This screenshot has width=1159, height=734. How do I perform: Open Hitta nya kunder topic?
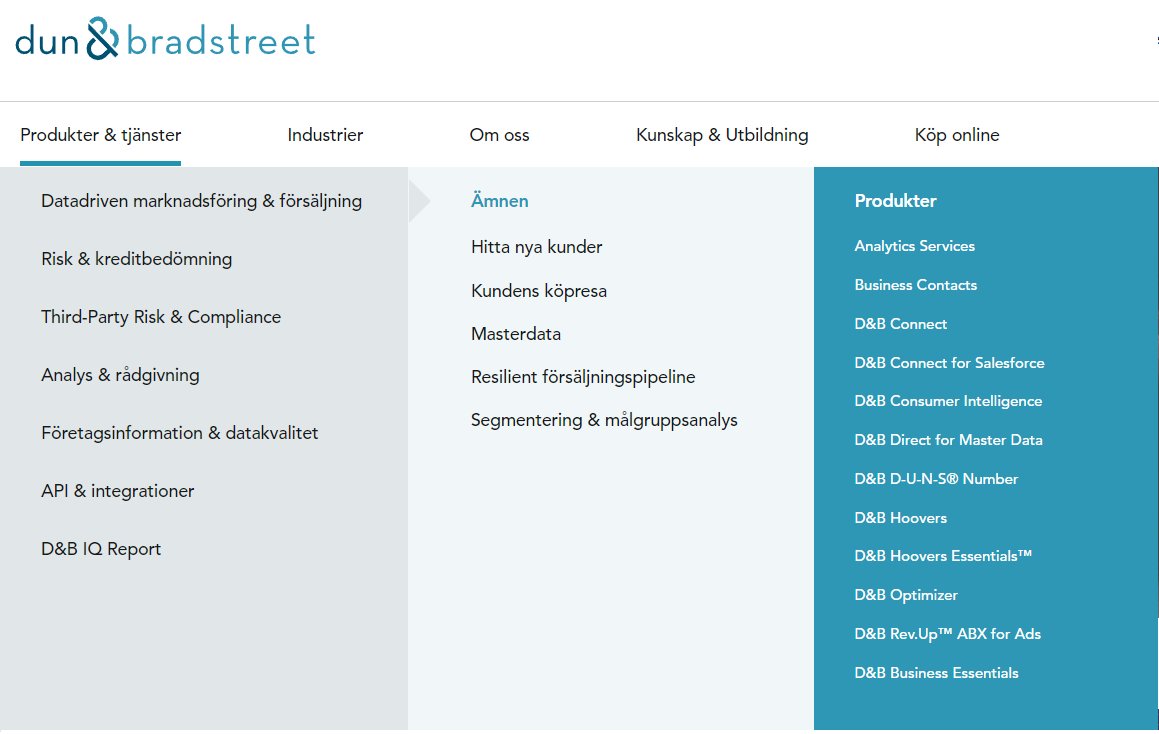537,247
